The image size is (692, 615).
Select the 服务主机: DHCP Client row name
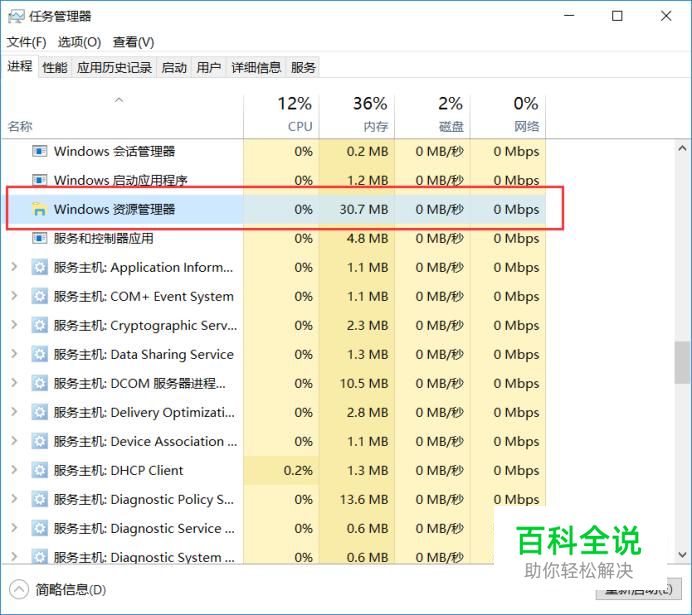click(118, 470)
